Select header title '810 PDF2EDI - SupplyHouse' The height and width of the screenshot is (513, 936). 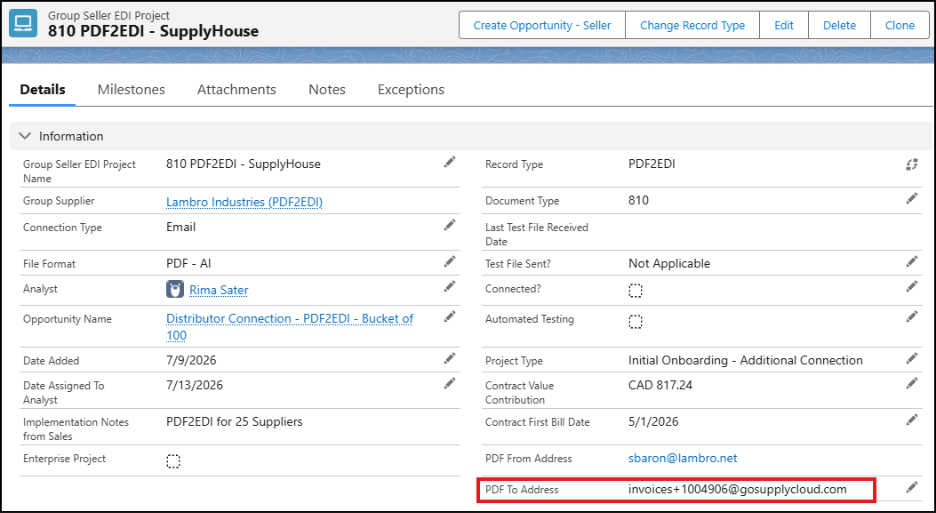pos(153,30)
